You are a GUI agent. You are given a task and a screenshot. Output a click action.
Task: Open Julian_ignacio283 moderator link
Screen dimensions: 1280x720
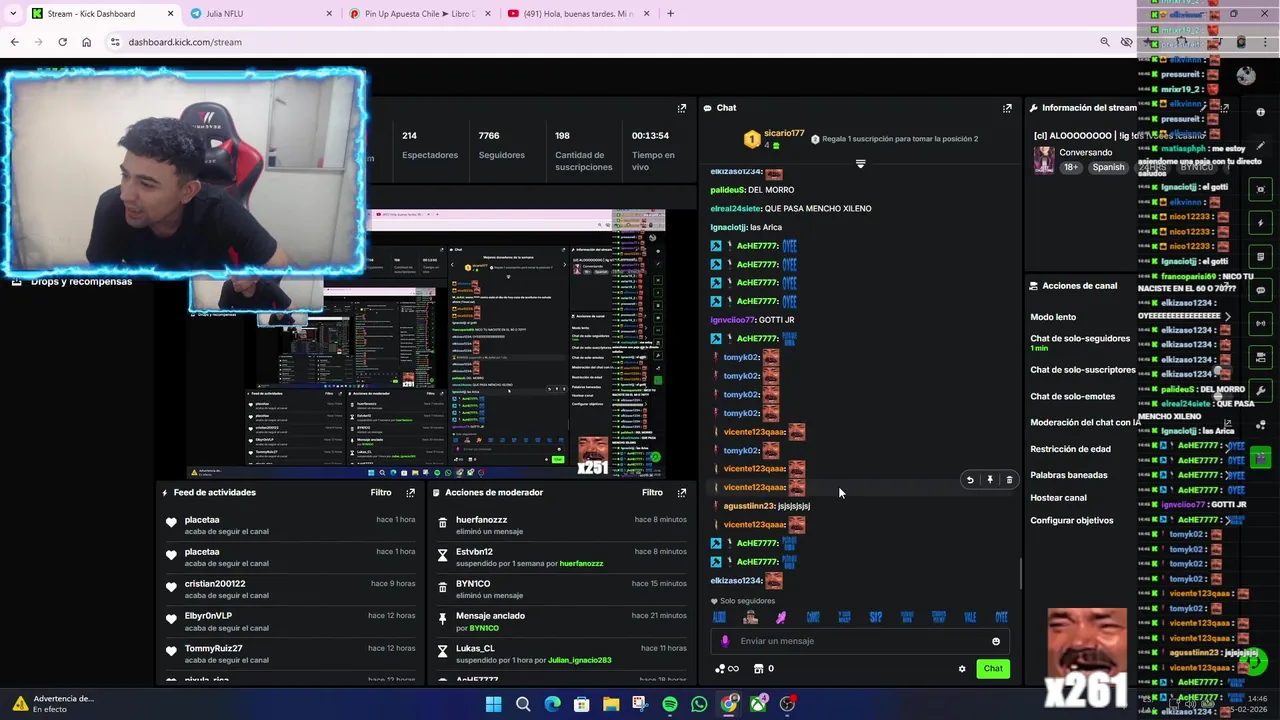click(579, 661)
